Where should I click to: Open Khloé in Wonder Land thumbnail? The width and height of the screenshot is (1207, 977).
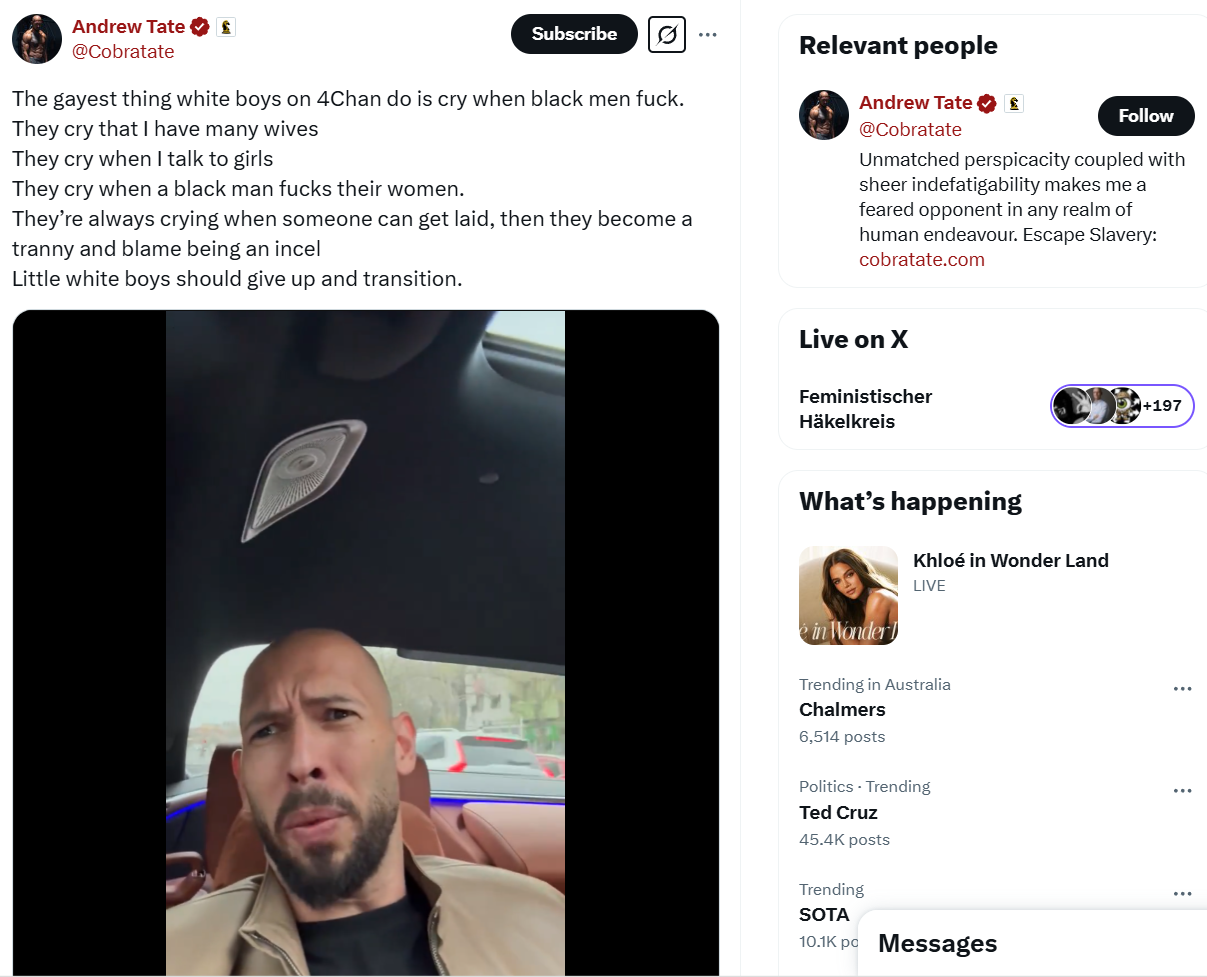849,595
